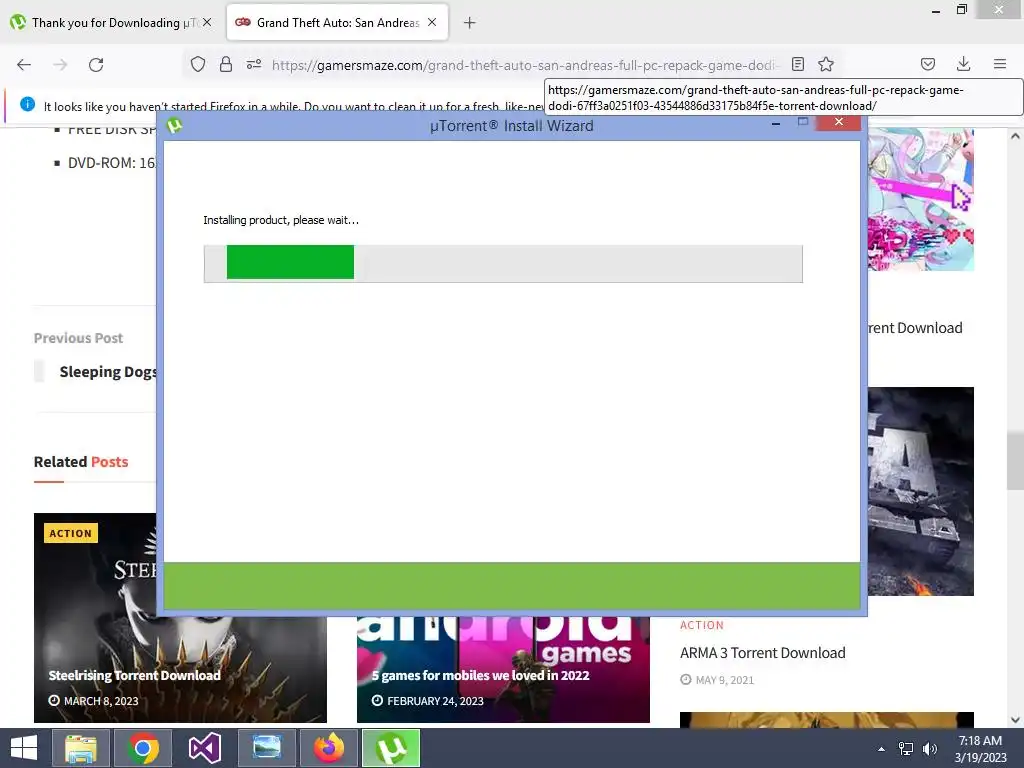The width and height of the screenshot is (1024, 768).
Task: Open Save to Pocket icon
Action: coord(928,64)
